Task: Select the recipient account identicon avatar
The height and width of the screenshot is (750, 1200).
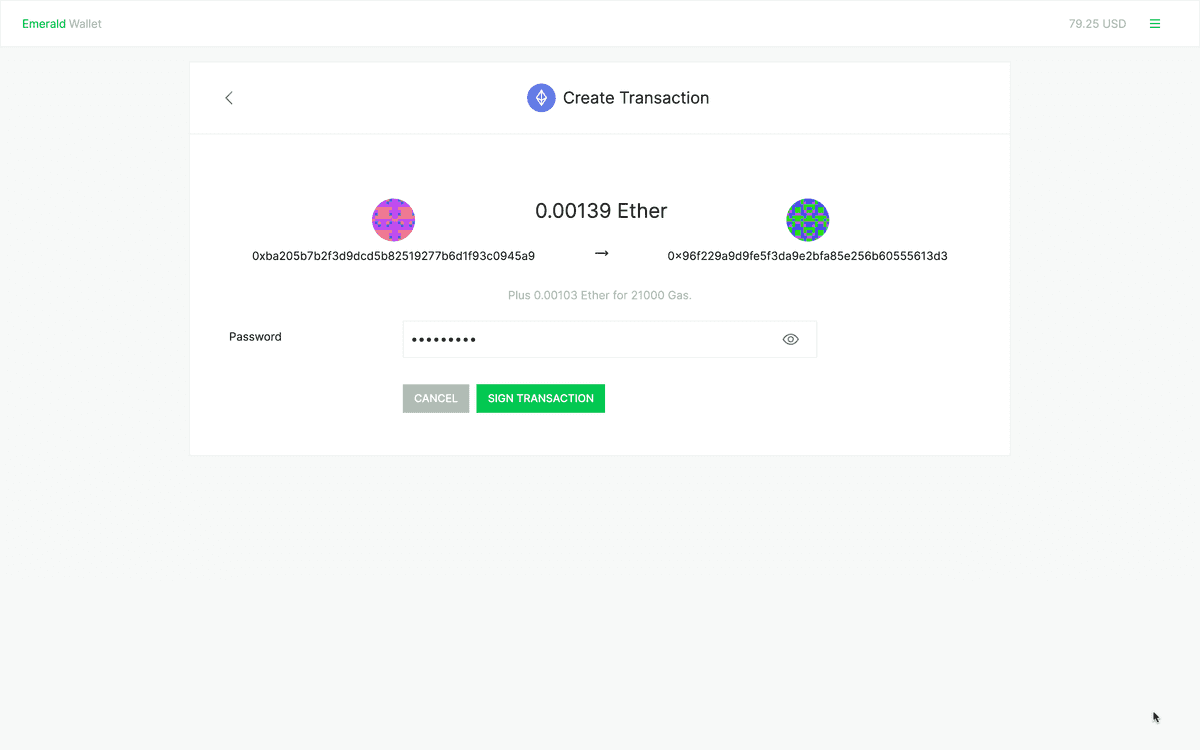Action: (x=807, y=219)
